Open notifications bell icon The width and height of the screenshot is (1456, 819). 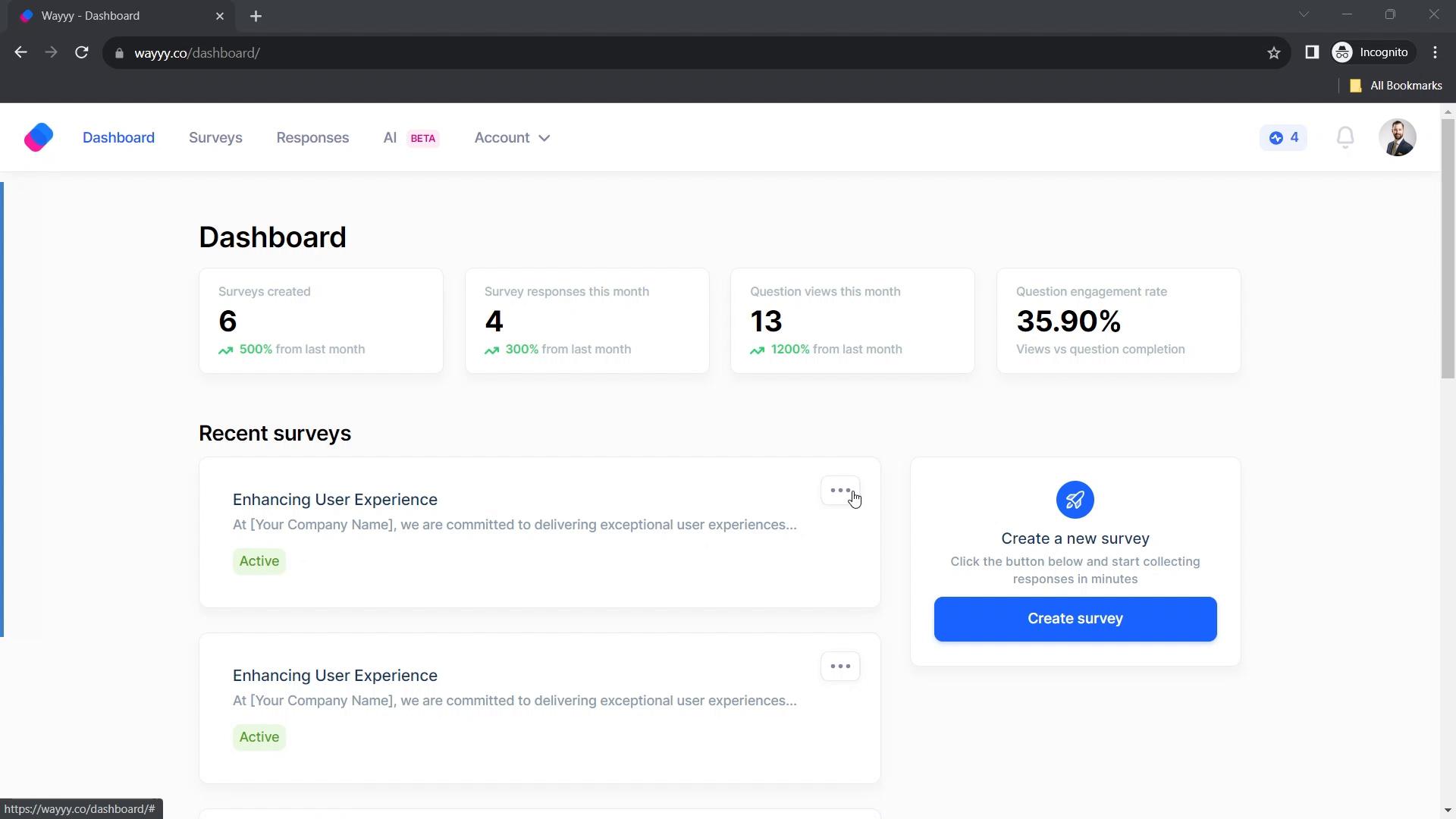[x=1345, y=137]
